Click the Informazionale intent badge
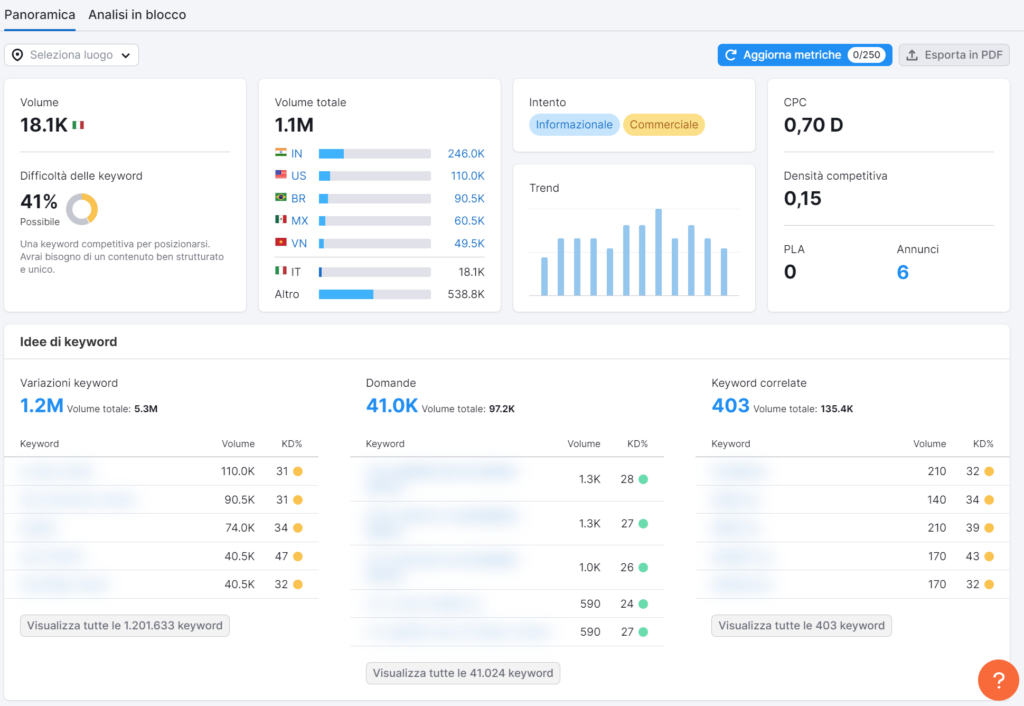The width and height of the screenshot is (1024, 706). point(572,124)
